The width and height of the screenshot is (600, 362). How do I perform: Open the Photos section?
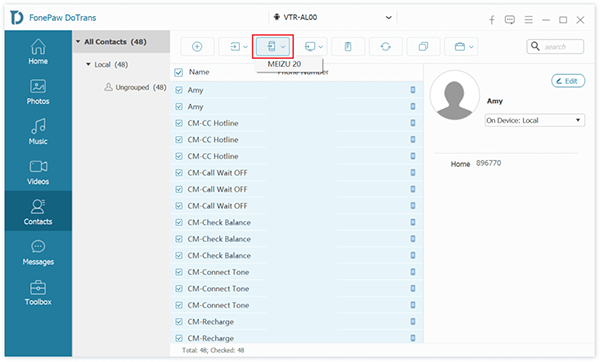(38, 92)
